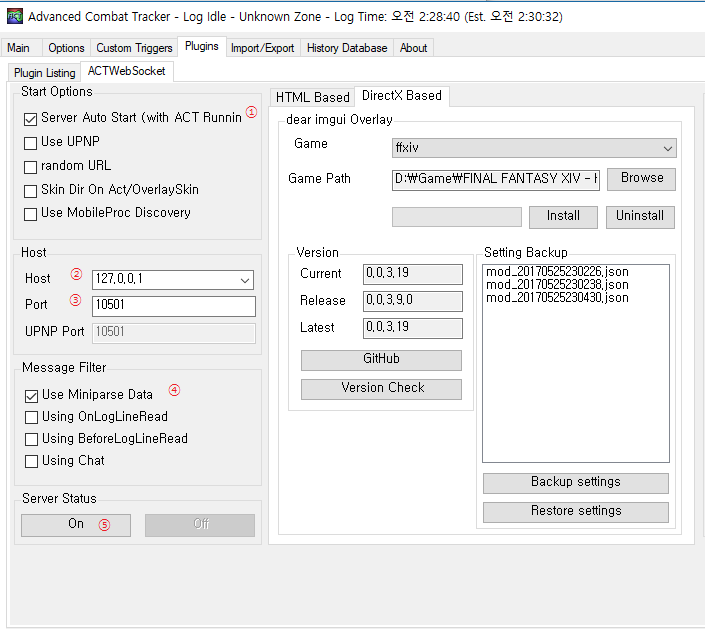Expand the Game selection combo box
705x631 pixels.
click(x=534, y=148)
